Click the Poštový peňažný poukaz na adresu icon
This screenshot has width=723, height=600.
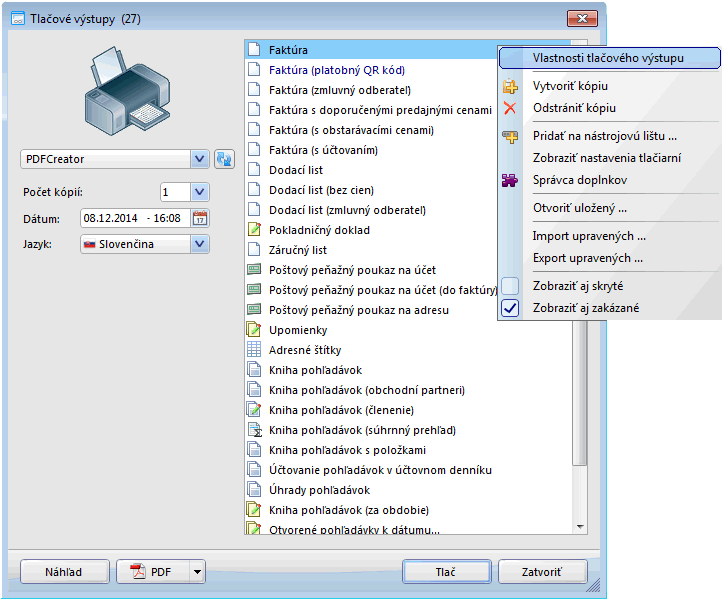point(254,310)
